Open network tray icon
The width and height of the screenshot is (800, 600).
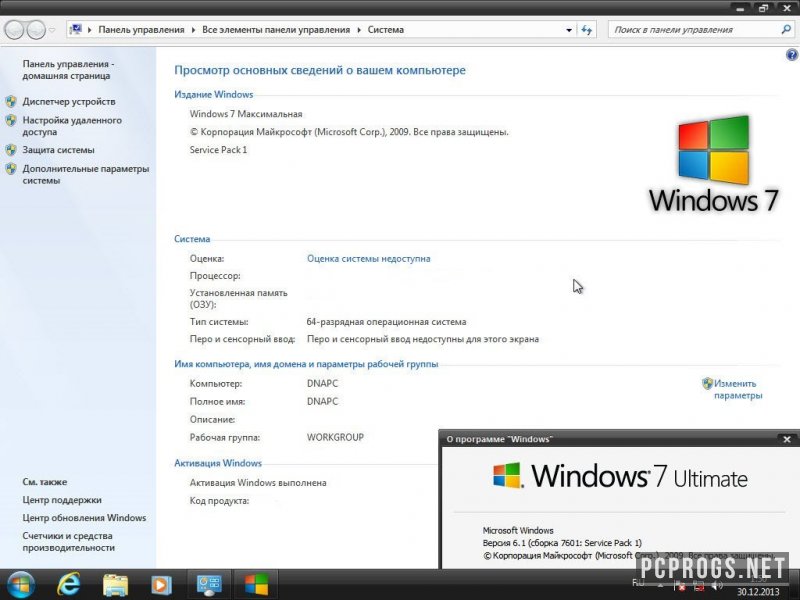click(698, 586)
